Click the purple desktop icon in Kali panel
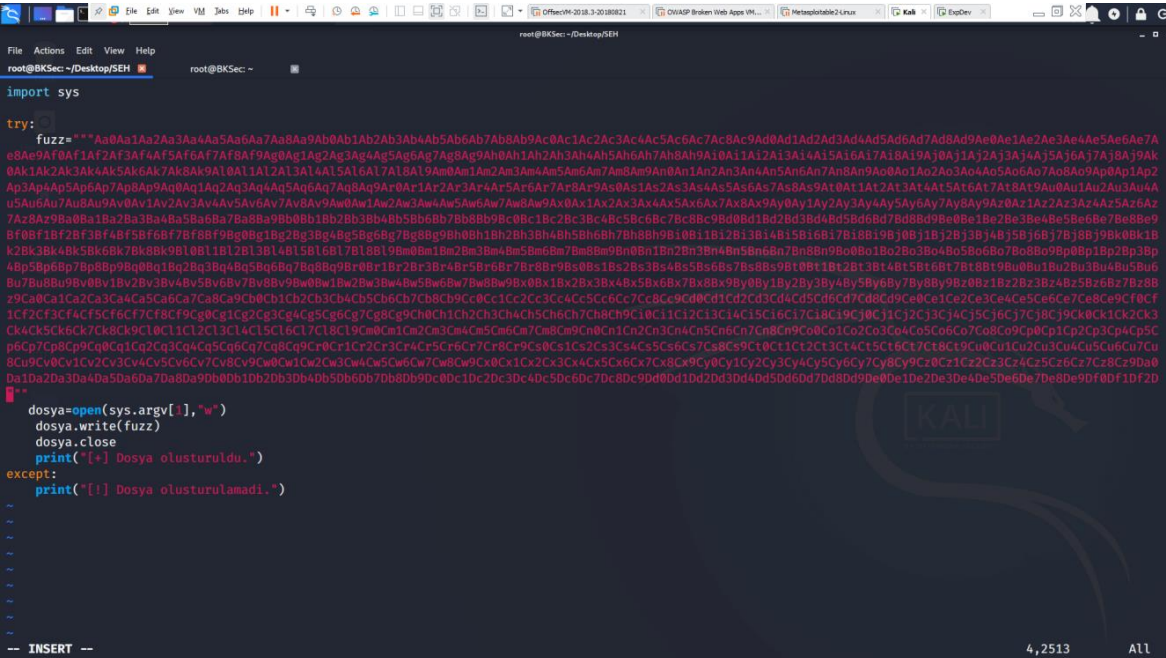Viewport: 1166px width, 658px height. click(42, 13)
